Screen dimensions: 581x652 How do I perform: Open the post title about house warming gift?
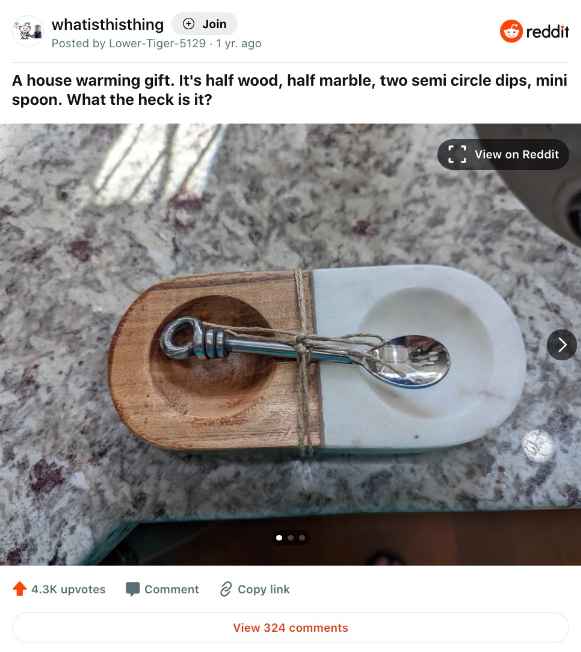click(289, 90)
